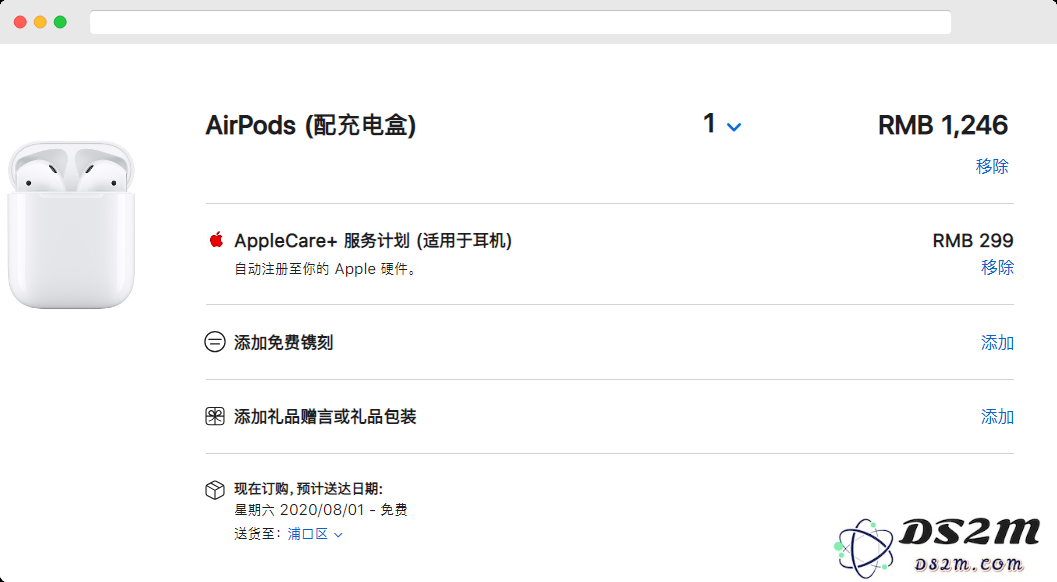1057x582 pixels.
Task: Click the 现在订购, 预计送达日期 heading
Action: coord(309,489)
